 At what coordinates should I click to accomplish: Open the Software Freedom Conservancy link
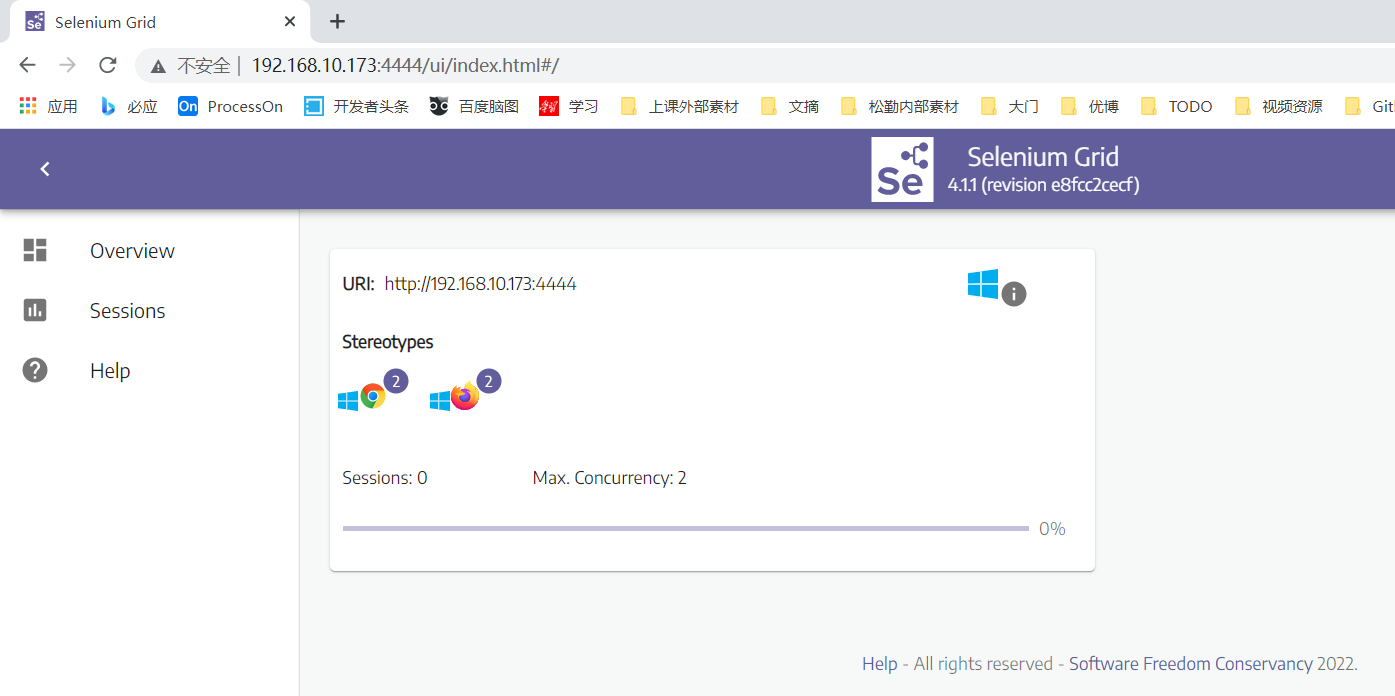coord(1191,664)
